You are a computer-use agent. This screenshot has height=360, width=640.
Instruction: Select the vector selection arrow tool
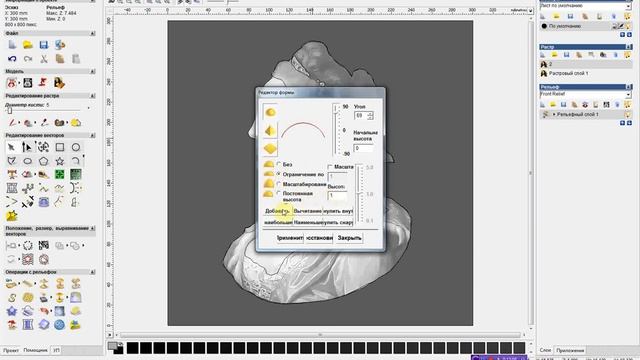[11, 147]
